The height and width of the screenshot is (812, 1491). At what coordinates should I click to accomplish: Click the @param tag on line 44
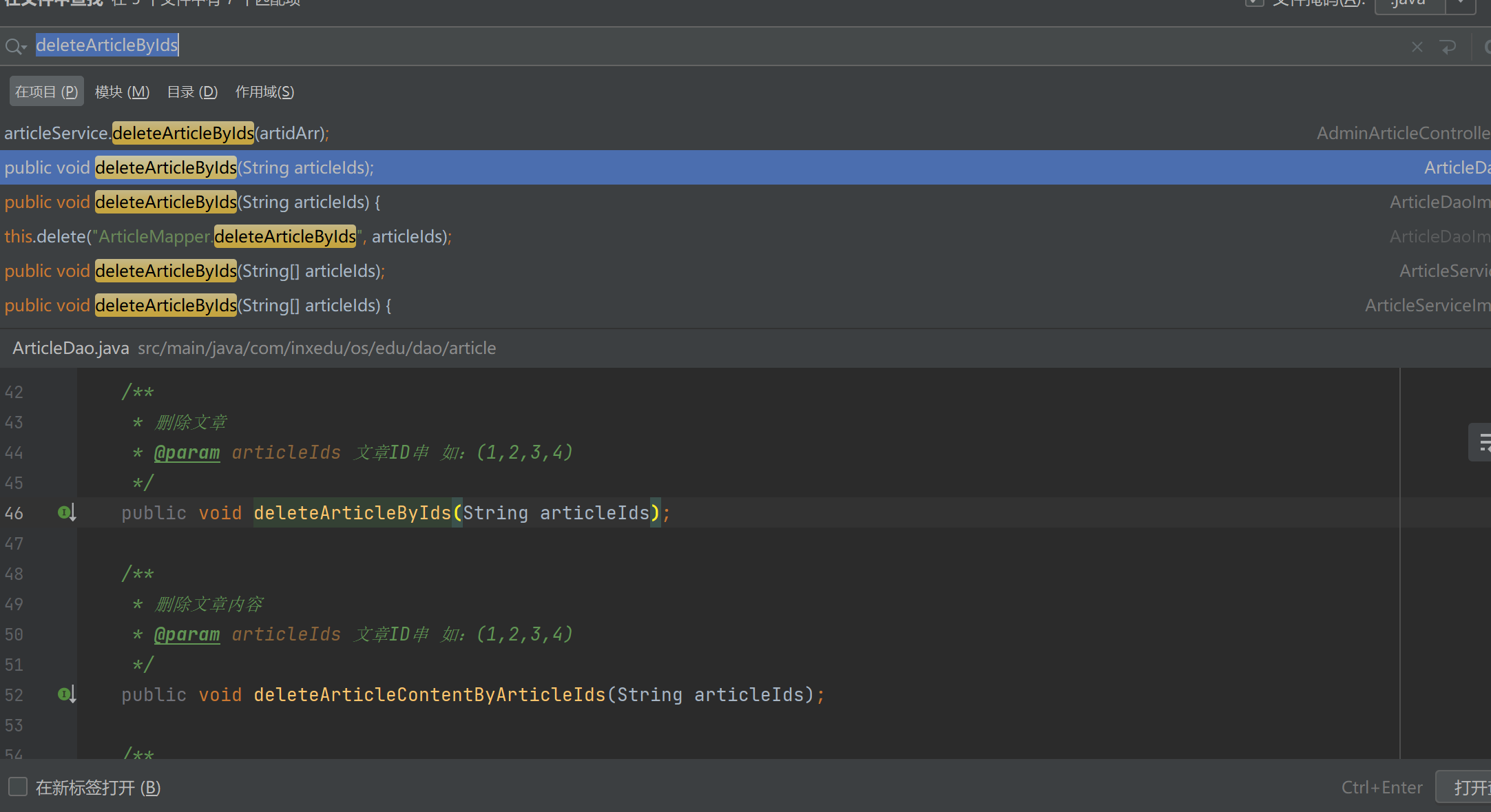[187, 452]
